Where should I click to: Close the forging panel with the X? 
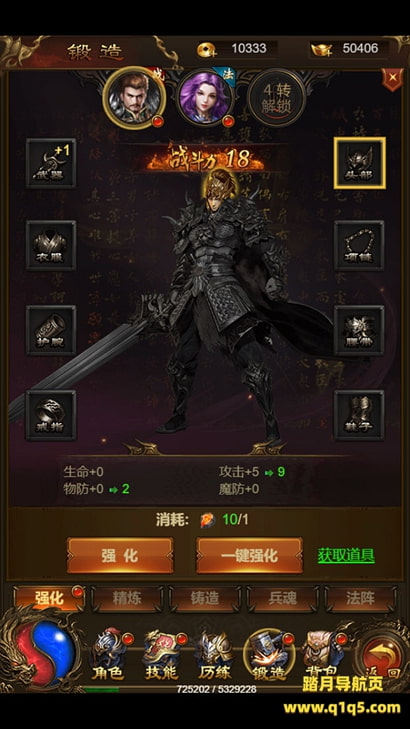tap(393, 78)
